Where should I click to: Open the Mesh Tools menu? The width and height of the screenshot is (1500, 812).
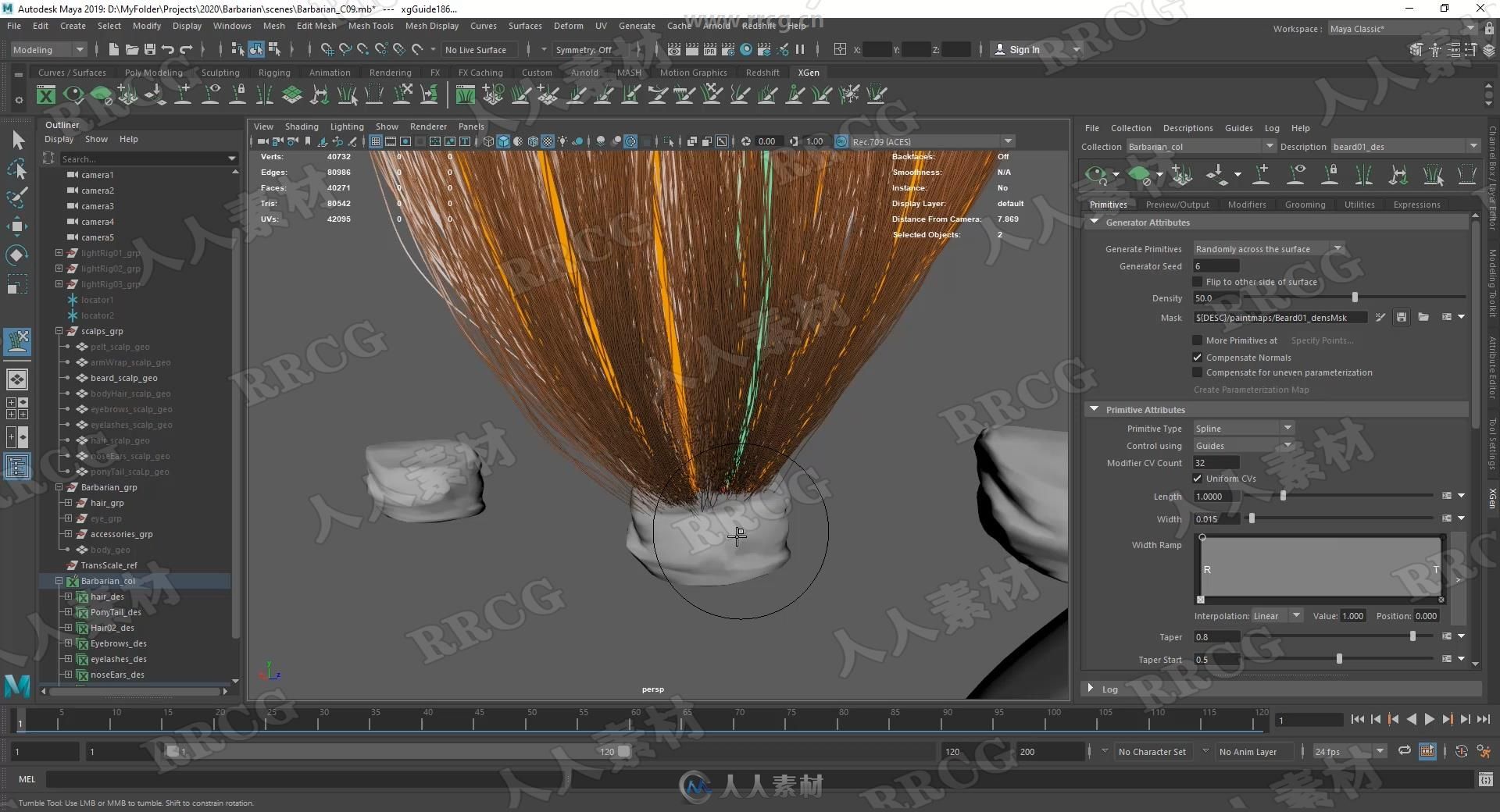[370, 26]
